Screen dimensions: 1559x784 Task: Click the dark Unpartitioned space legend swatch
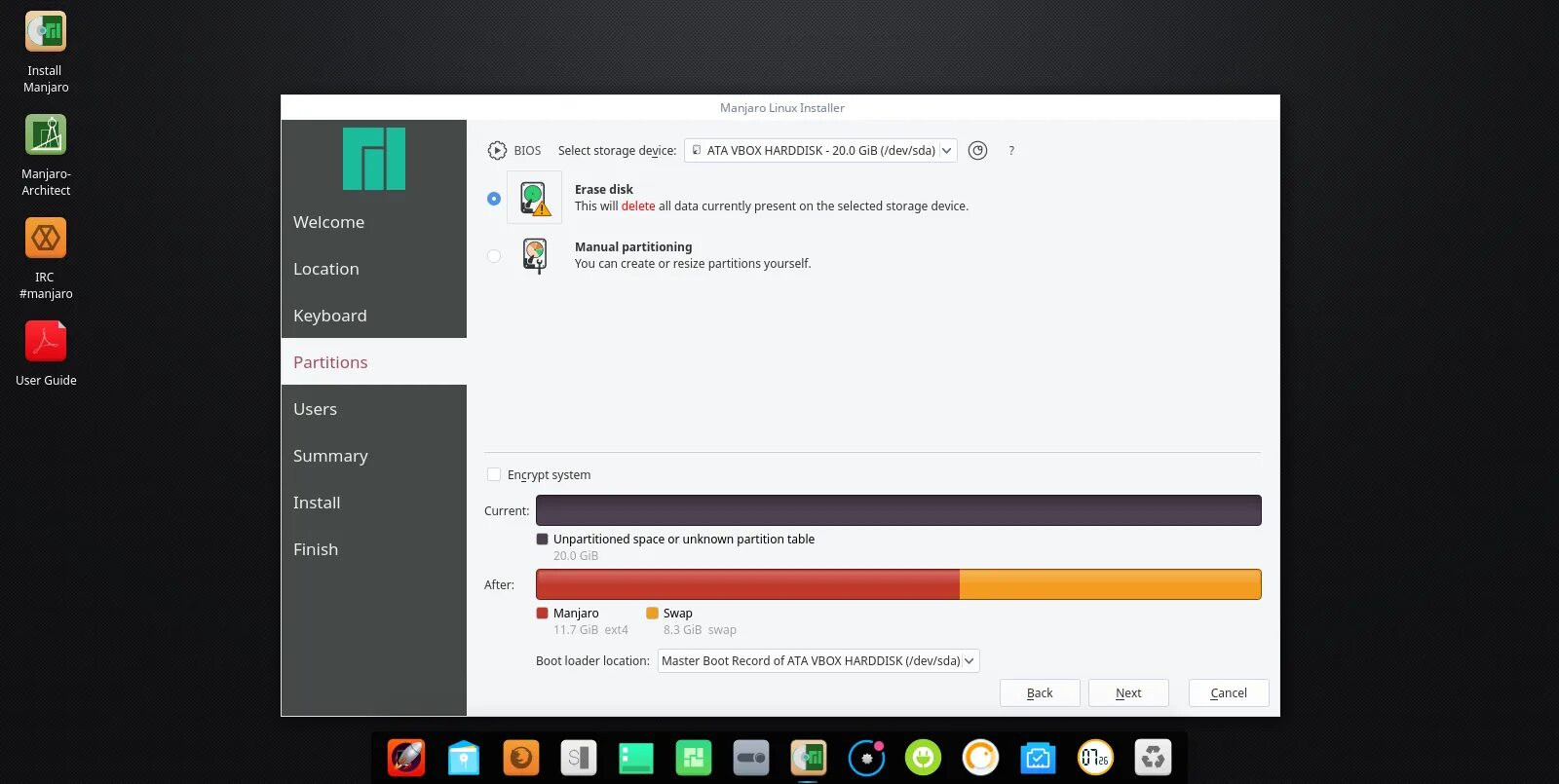(x=543, y=540)
